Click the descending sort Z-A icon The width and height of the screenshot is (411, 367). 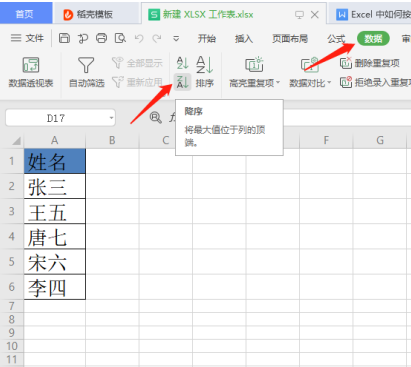(x=182, y=82)
